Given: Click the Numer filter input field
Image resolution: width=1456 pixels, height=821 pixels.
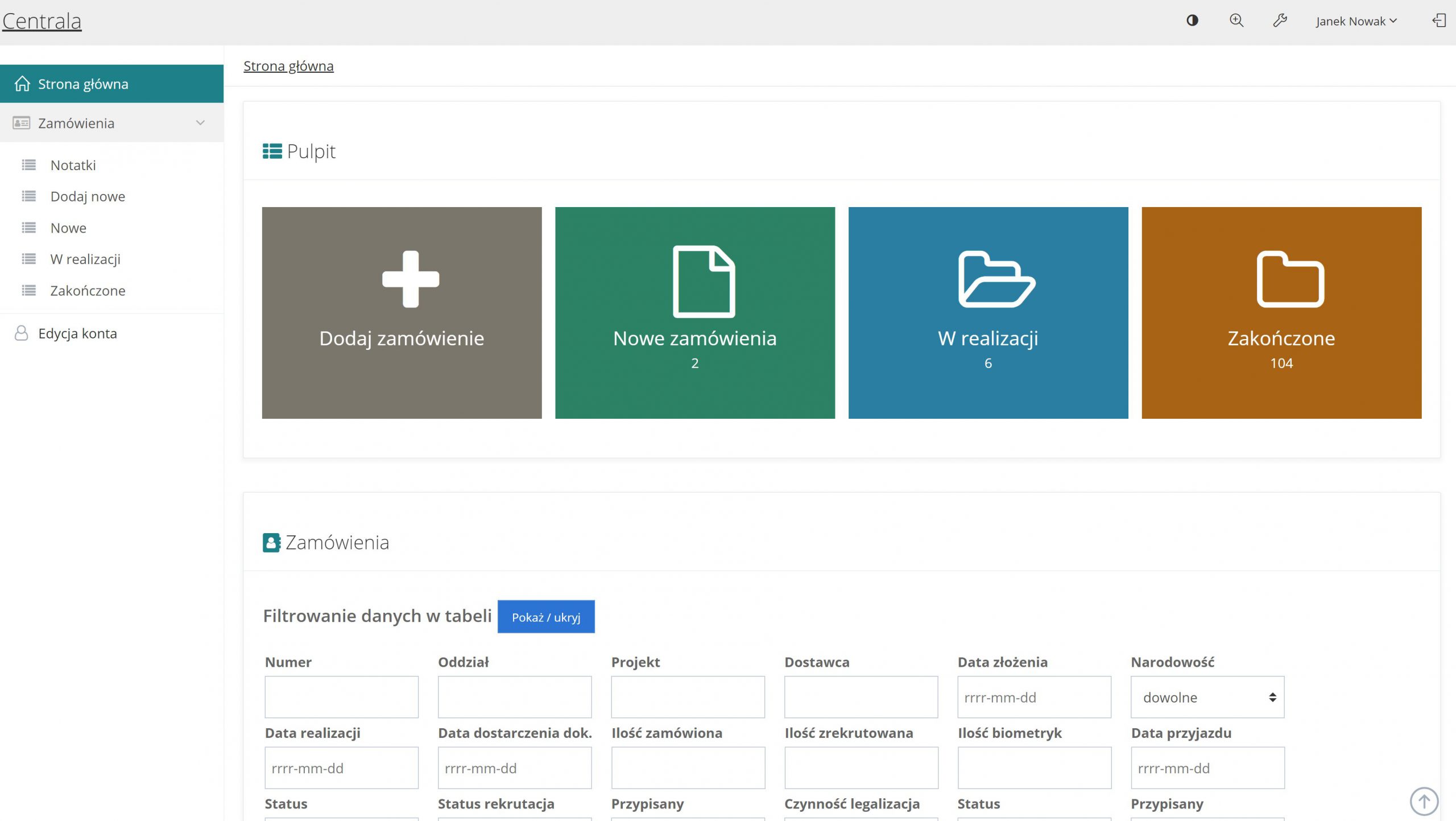Looking at the screenshot, I should click(341, 697).
